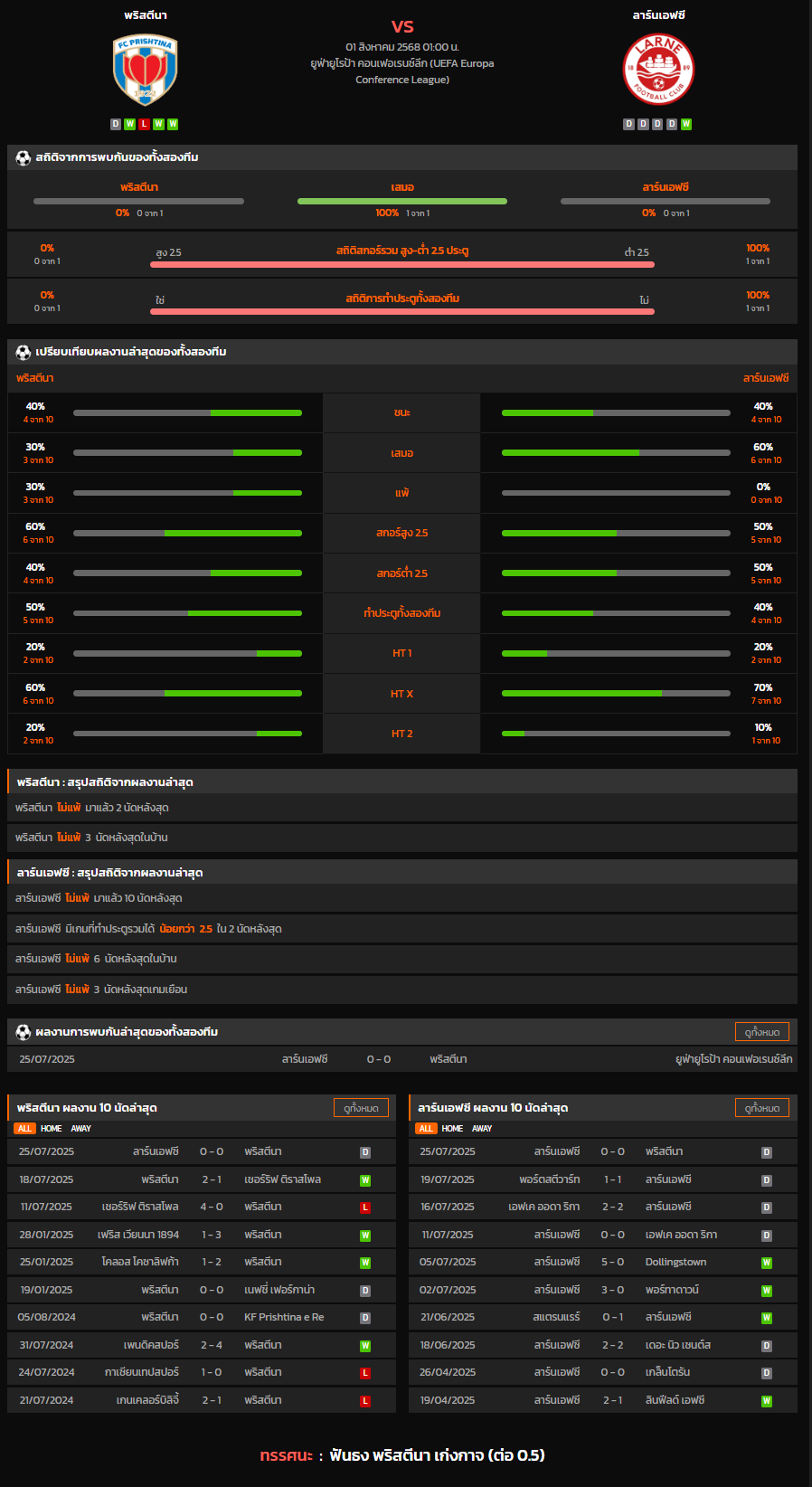The width and height of the screenshot is (812, 1487).
Task: Click W result badge for Larne 21/06/2025 row
Action: pos(767,1318)
